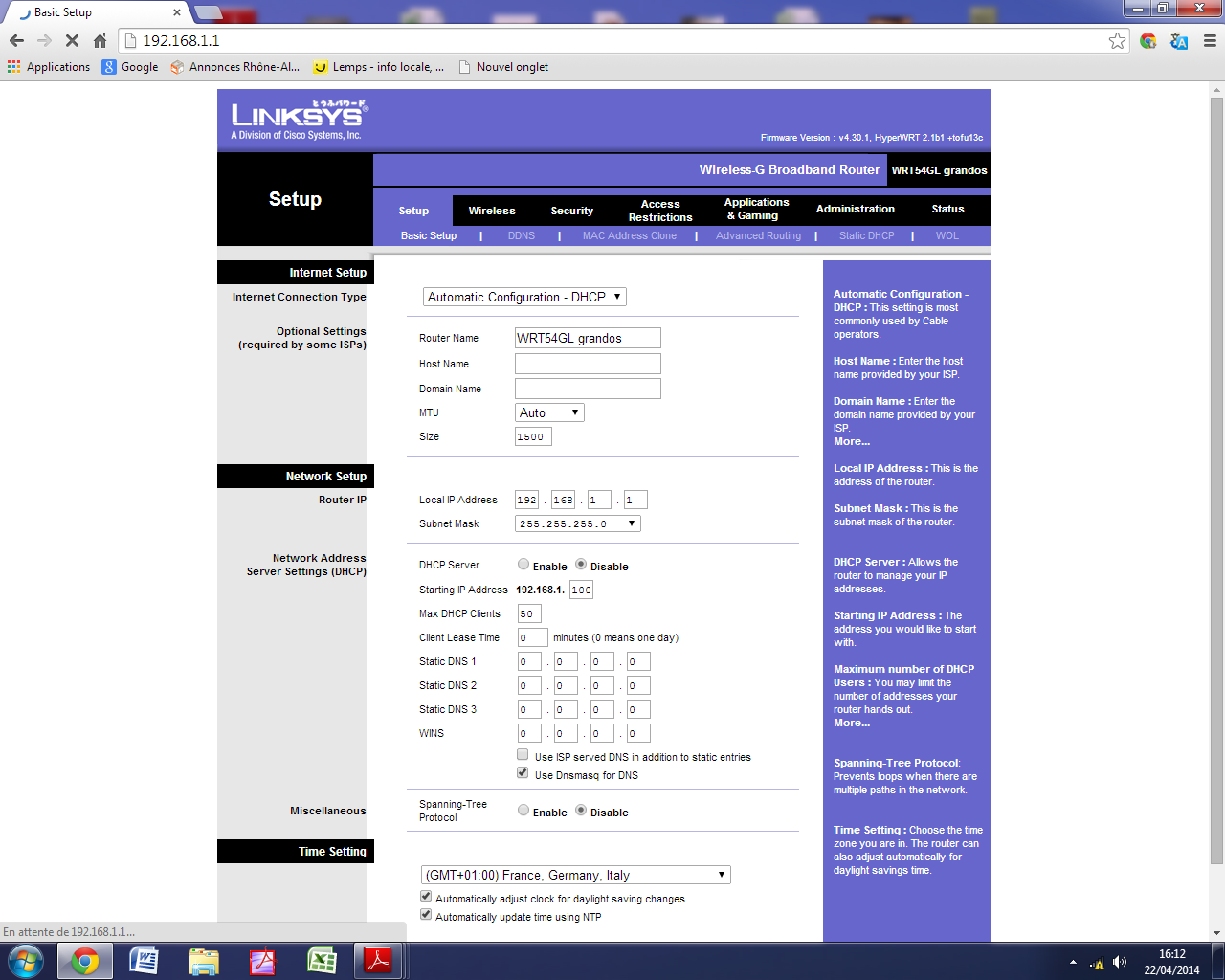This screenshot has width=1225, height=980.
Task: Open the volume speaker tray icon
Action: pos(1120,963)
